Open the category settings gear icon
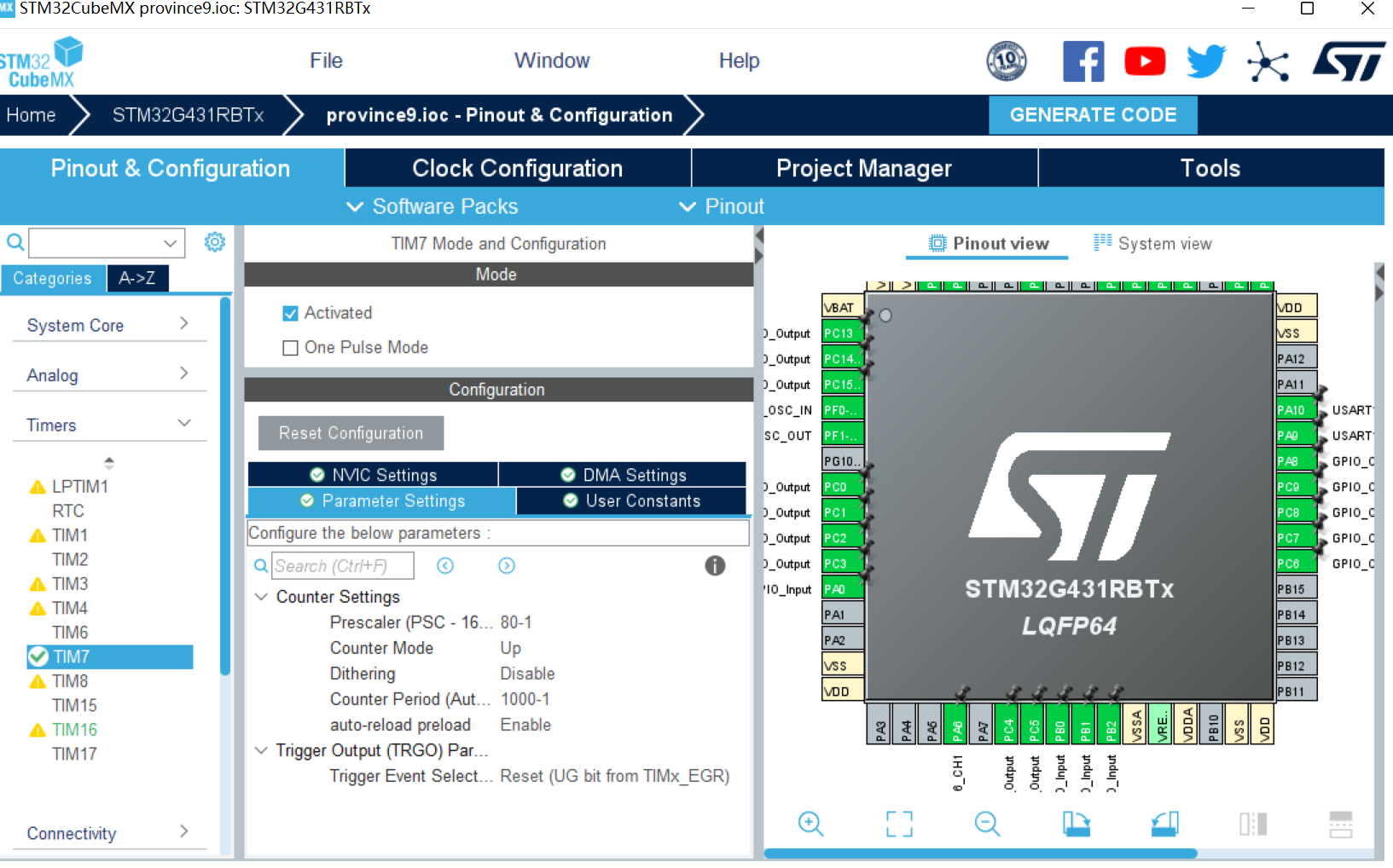Image resolution: width=1393 pixels, height=868 pixels. point(215,242)
